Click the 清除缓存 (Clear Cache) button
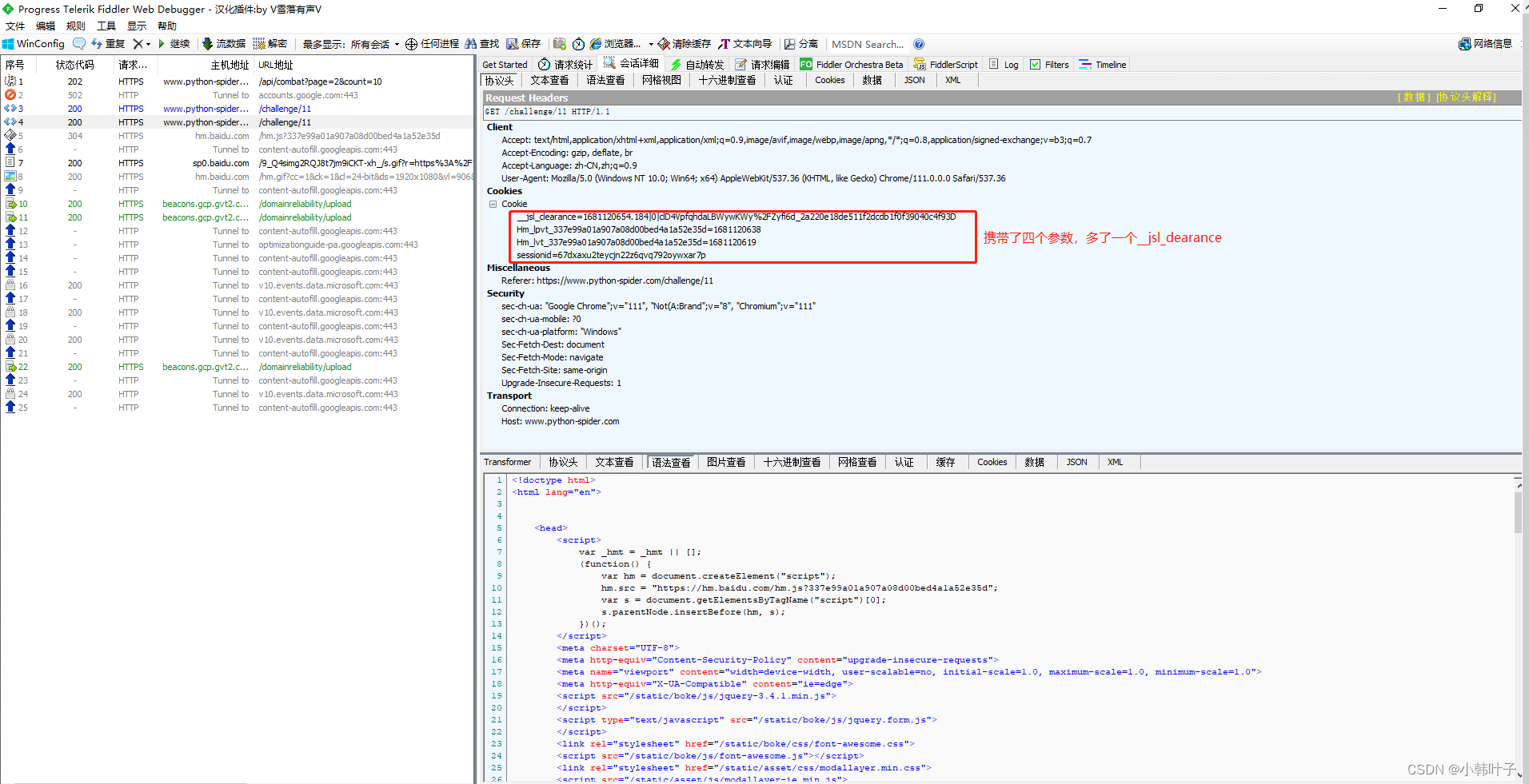The image size is (1529, 784). [685, 44]
